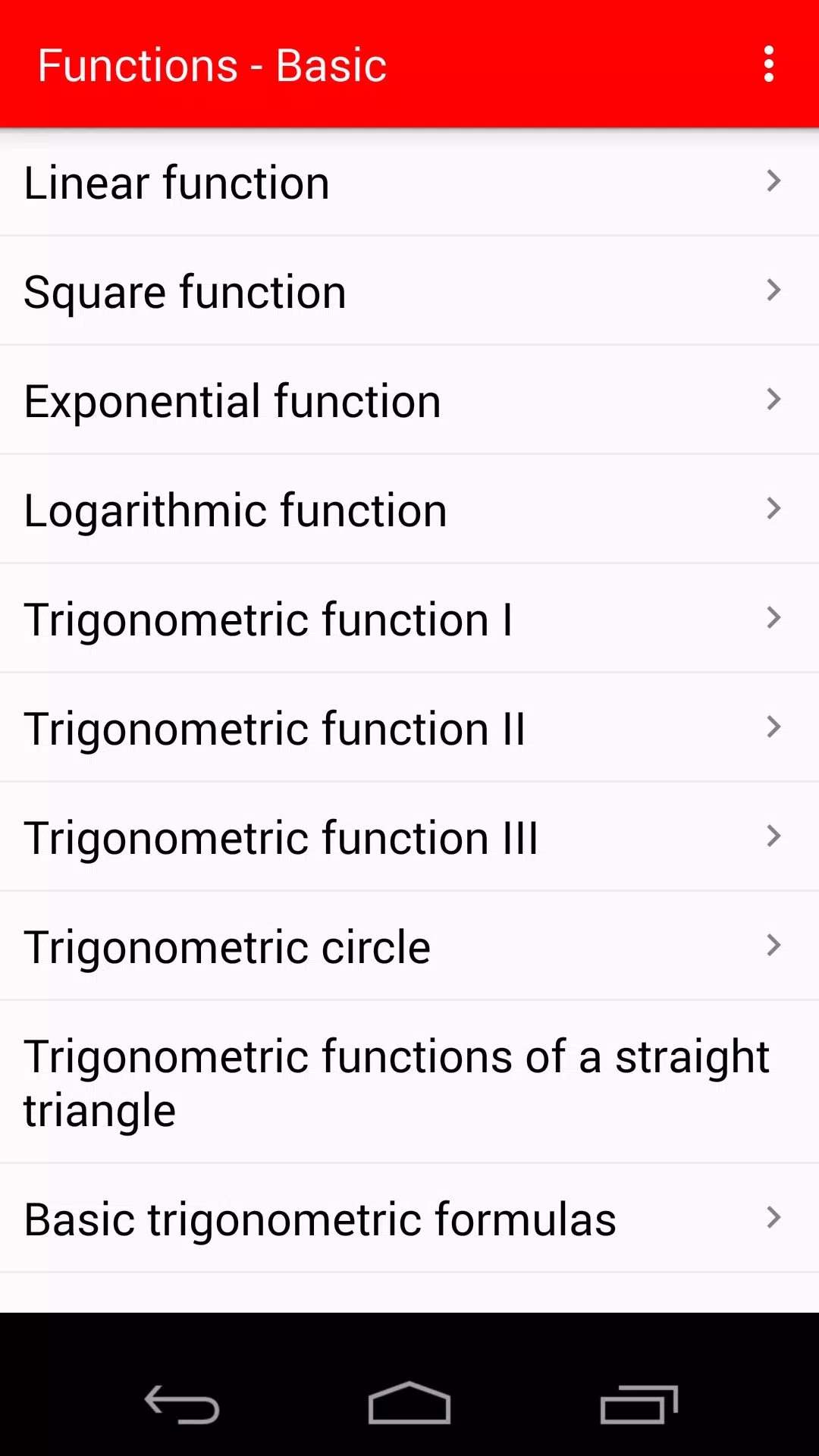Open the recent apps overview icon
Screen dimensions: 819x1456
click(639, 1404)
